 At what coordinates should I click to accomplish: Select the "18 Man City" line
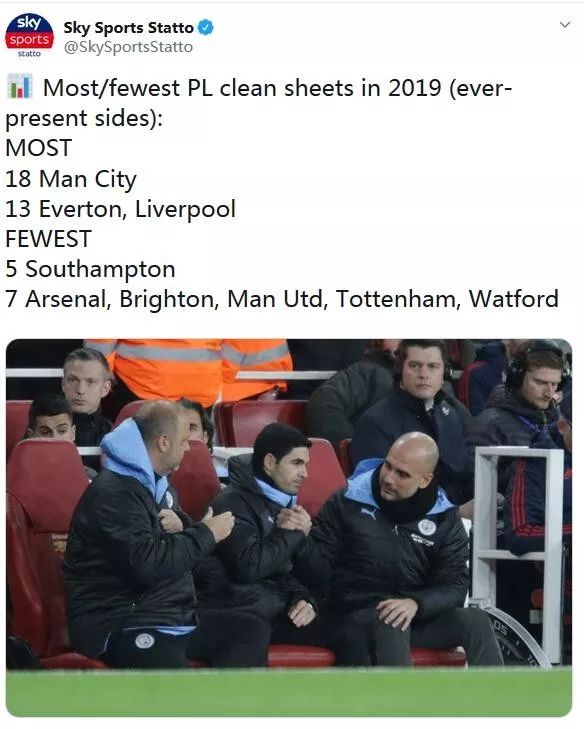coord(71,179)
